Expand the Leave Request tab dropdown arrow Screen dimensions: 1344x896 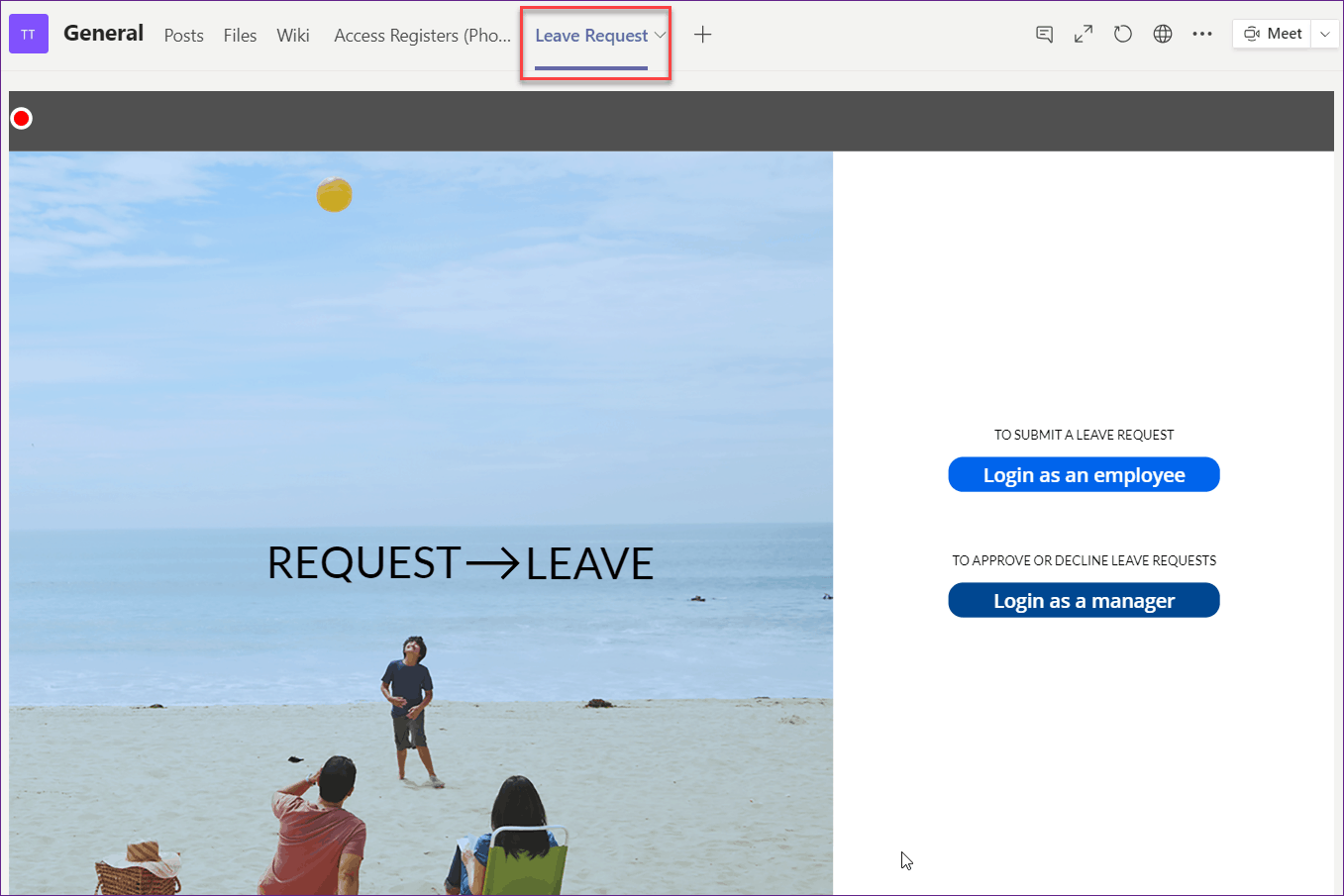click(x=661, y=36)
